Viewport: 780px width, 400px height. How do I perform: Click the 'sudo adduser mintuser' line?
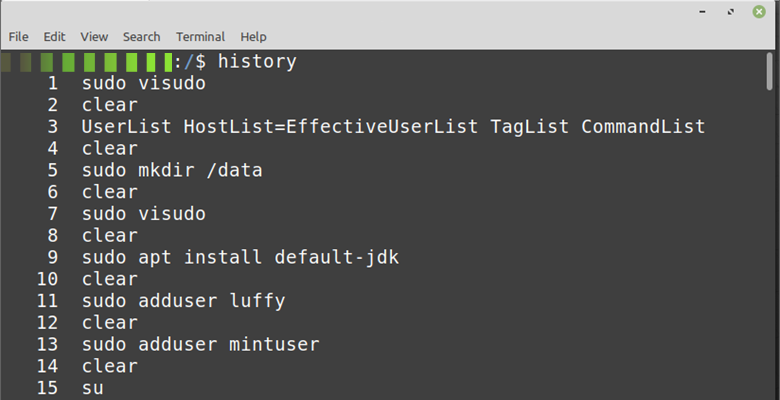click(x=200, y=344)
